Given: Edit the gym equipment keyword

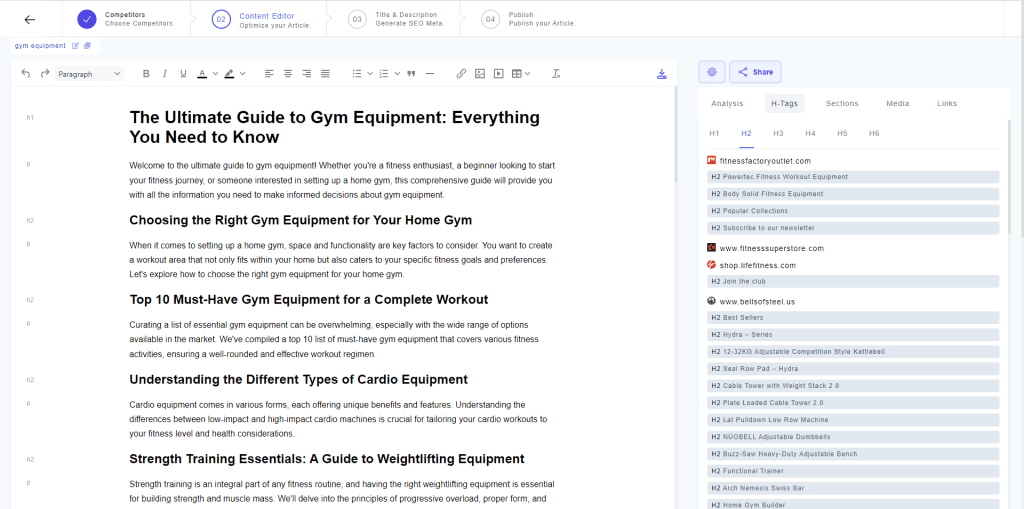Looking at the screenshot, I should [x=75, y=46].
